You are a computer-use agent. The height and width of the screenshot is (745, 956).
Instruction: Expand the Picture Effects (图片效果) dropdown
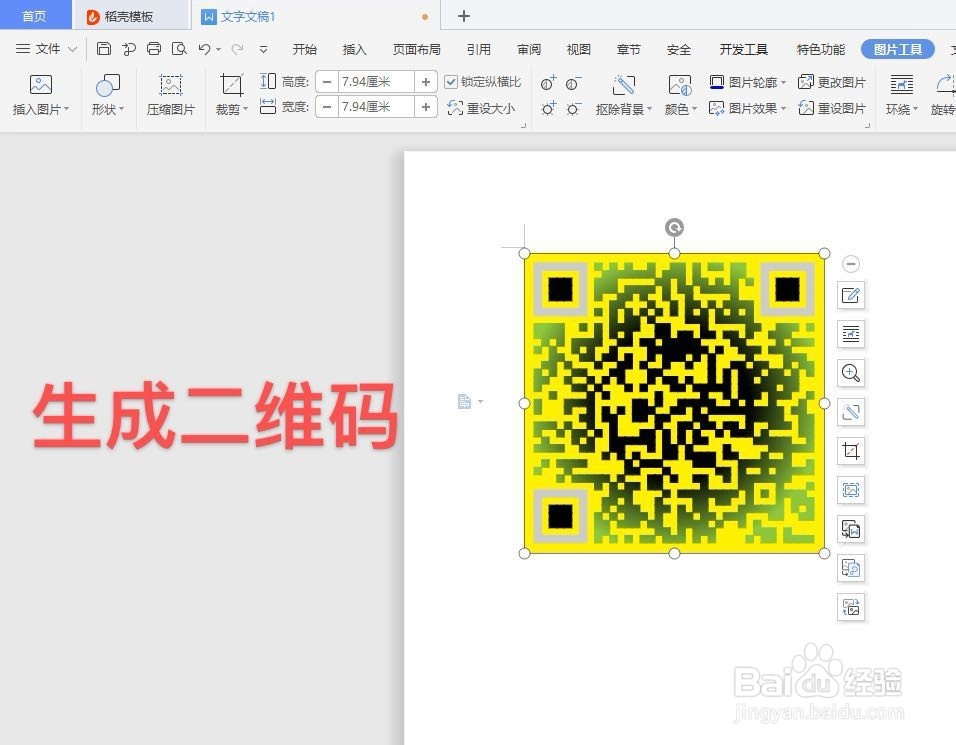click(x=783, y=109)
